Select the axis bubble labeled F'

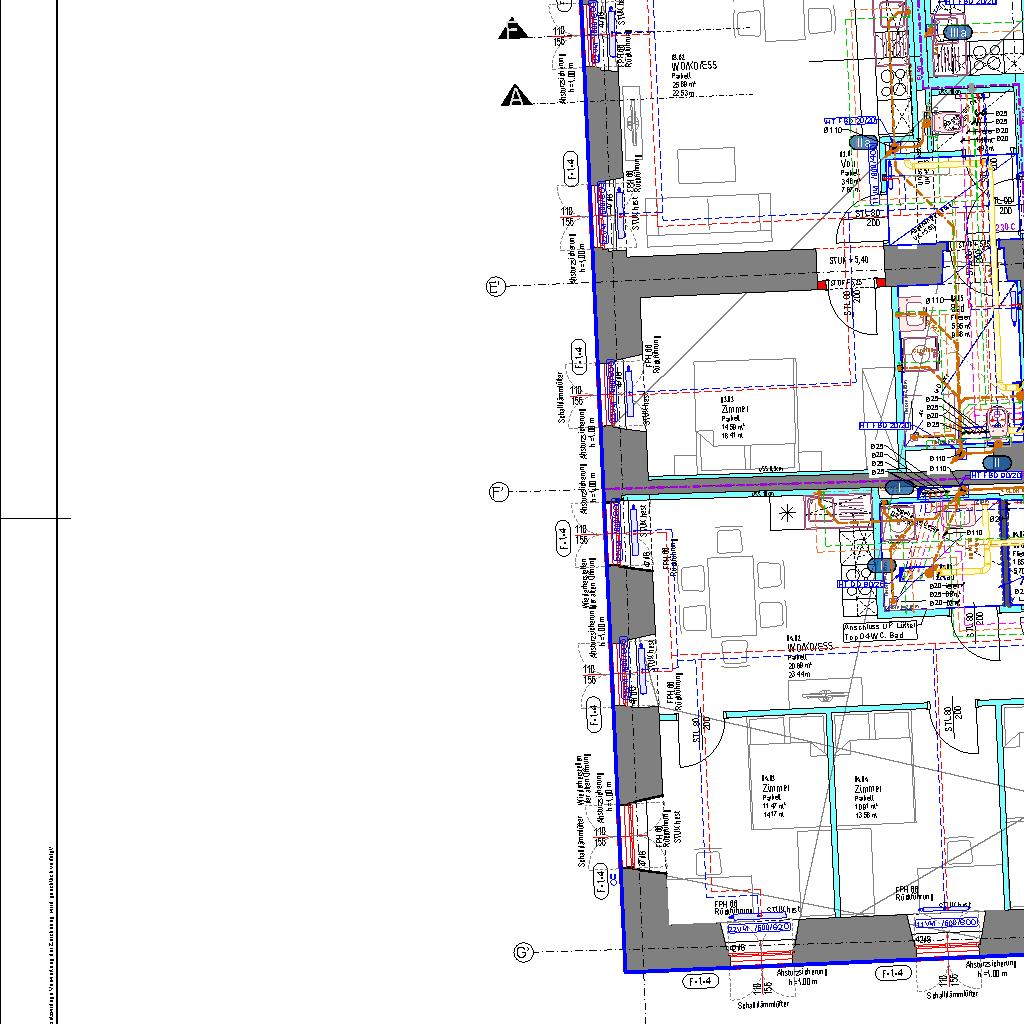click(499, 492)
